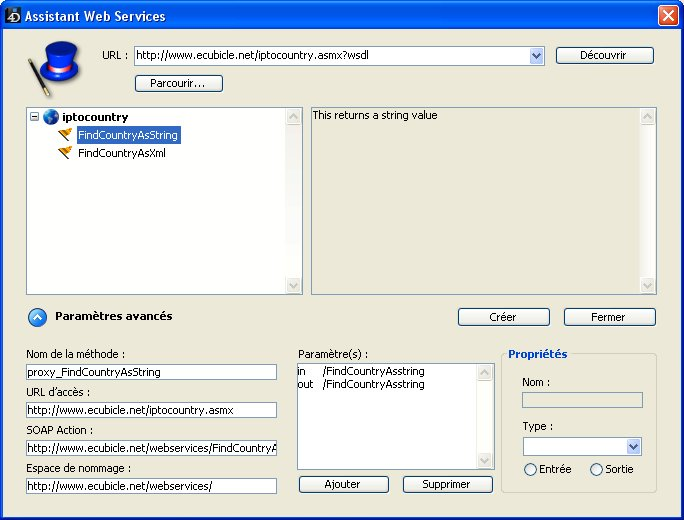Click the Supprimer button
This screenshot has height=520, width=684.
(448, 484)
